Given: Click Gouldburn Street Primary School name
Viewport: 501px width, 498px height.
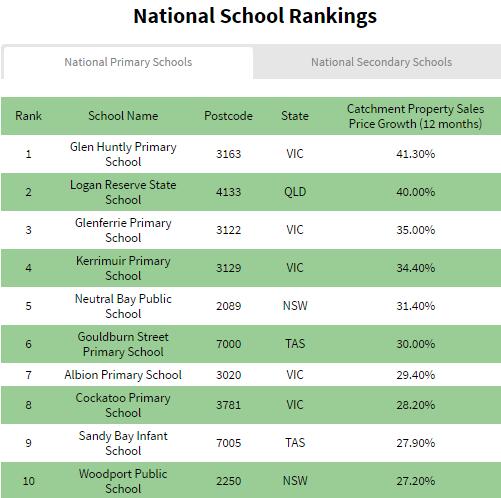Looking at the screenshot, I should click(123, 344).
